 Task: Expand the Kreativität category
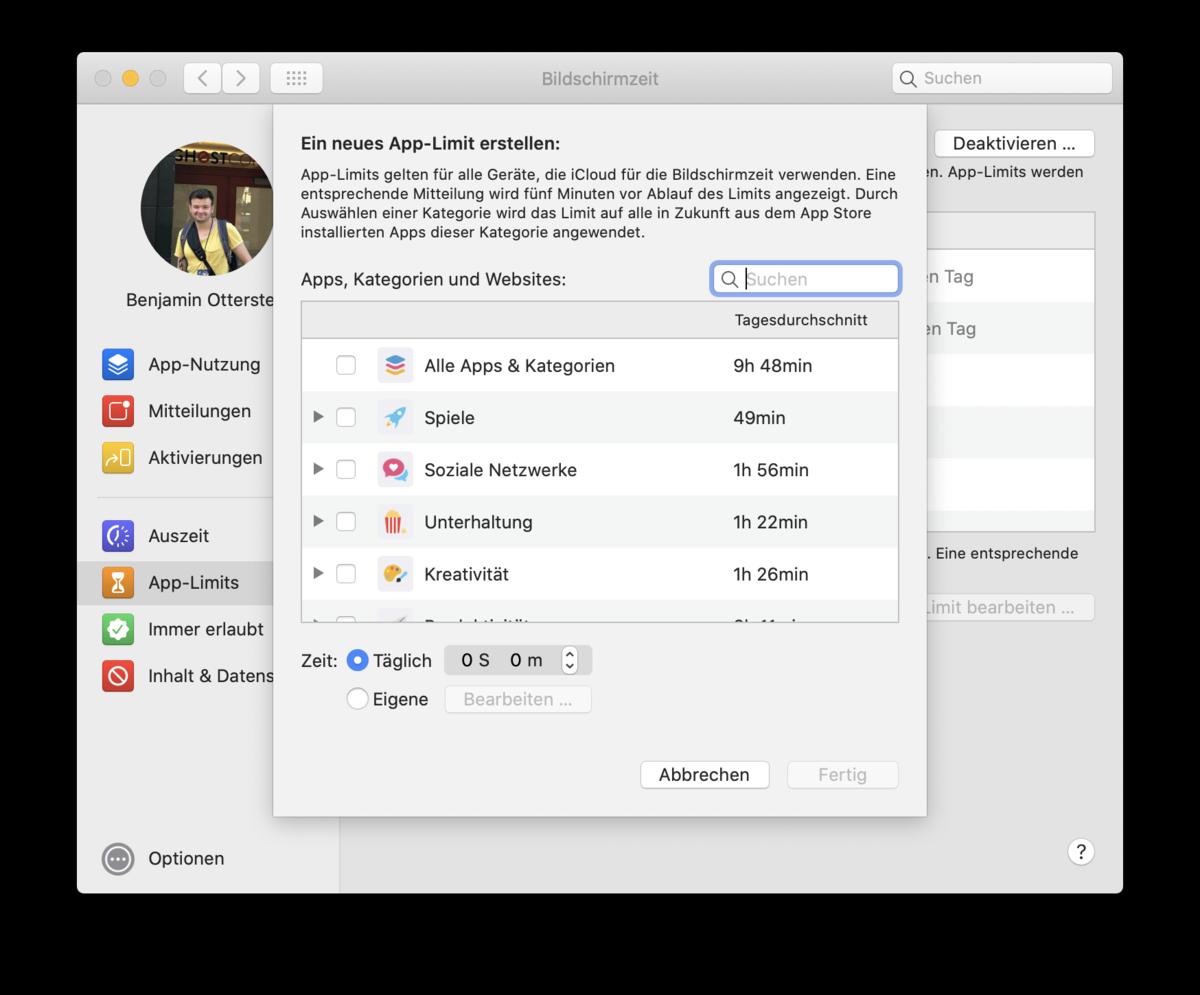coord(319,573)
